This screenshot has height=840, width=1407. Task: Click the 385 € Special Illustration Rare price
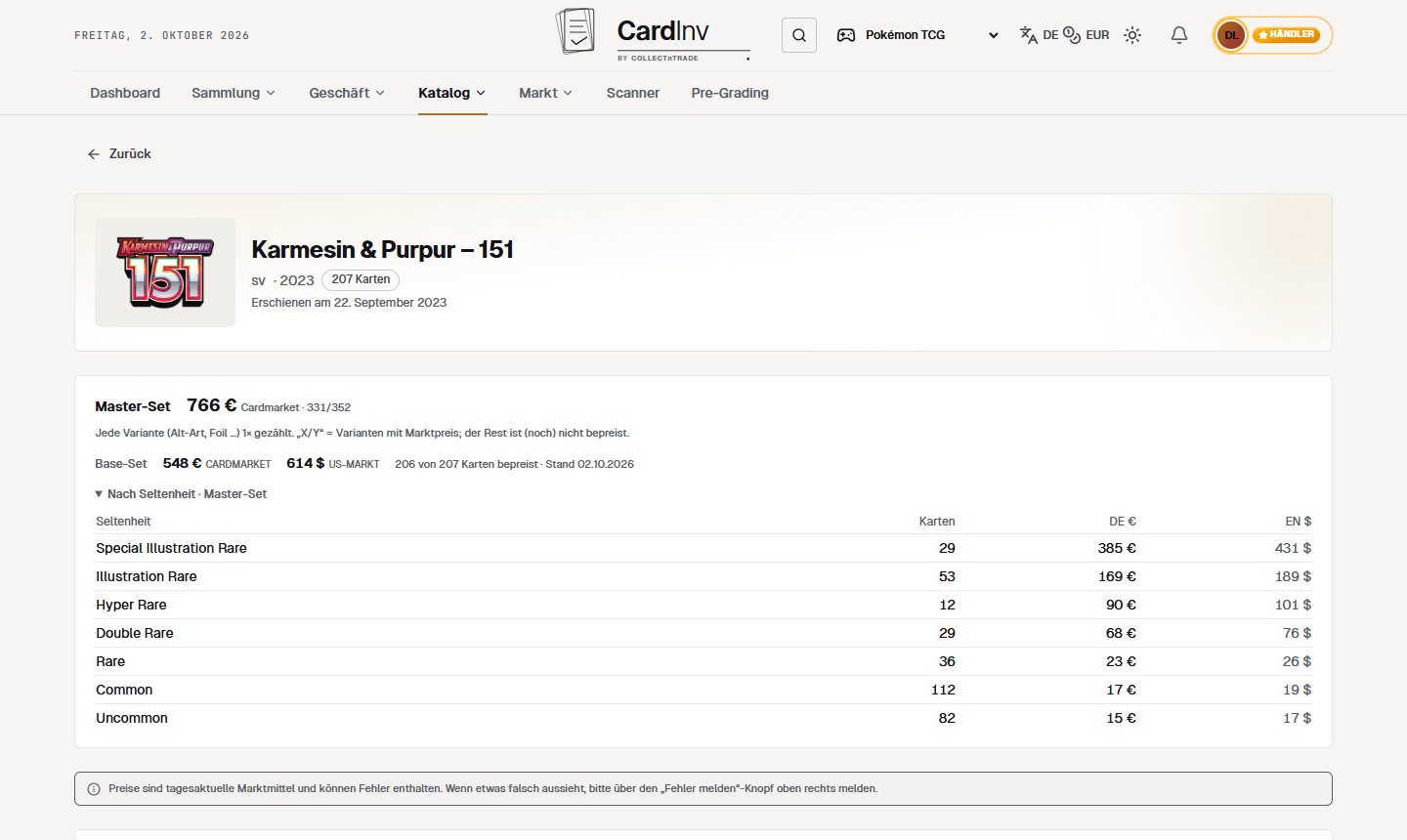coord(1117,548)
